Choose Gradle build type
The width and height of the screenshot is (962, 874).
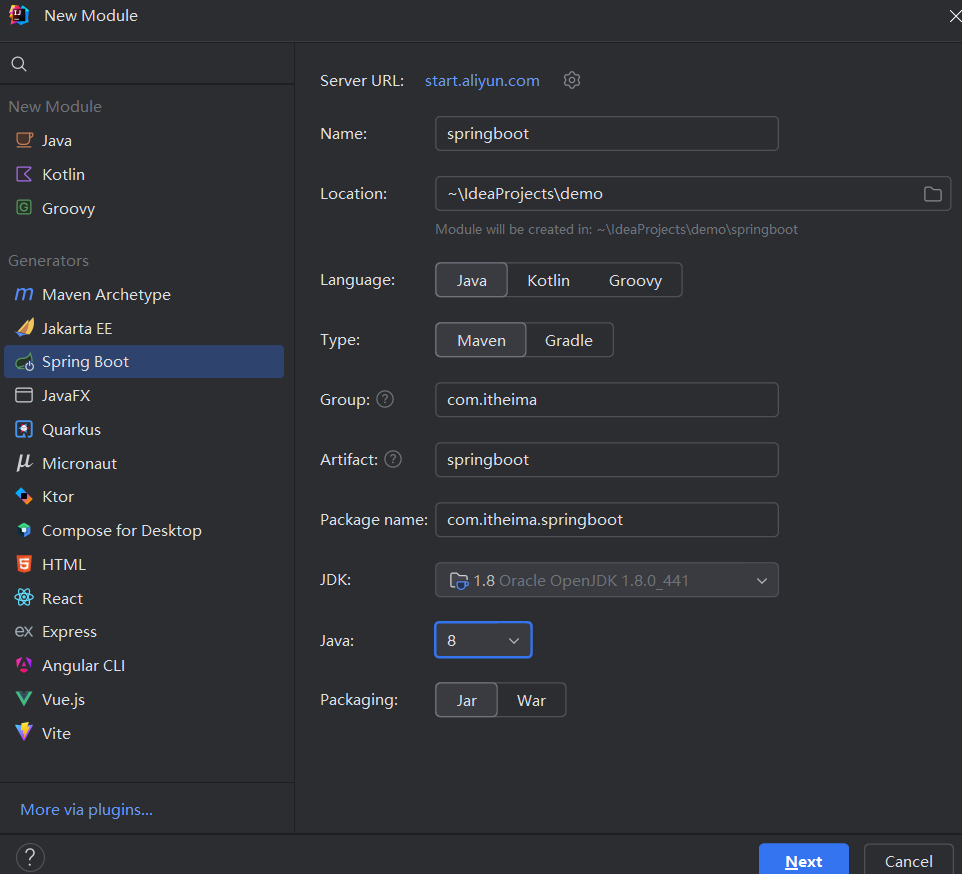point(569,340)
